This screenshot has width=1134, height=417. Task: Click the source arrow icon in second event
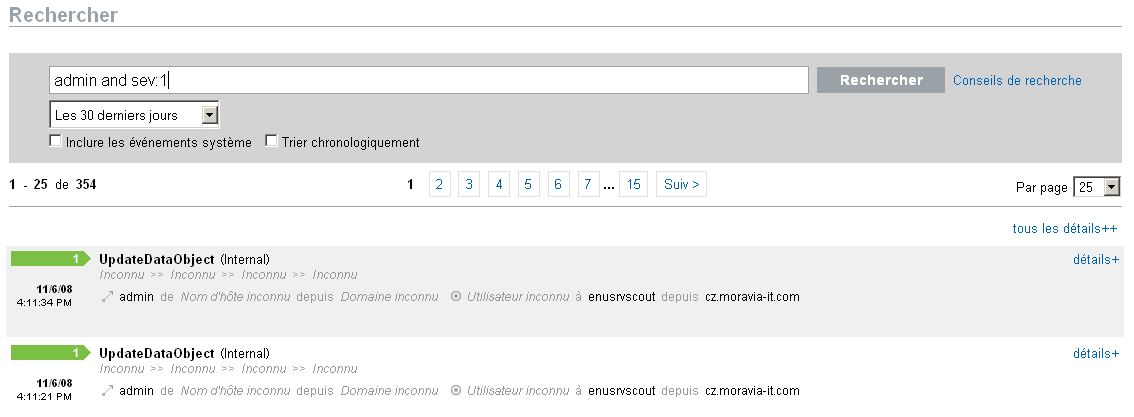click(x=107, y=391)
